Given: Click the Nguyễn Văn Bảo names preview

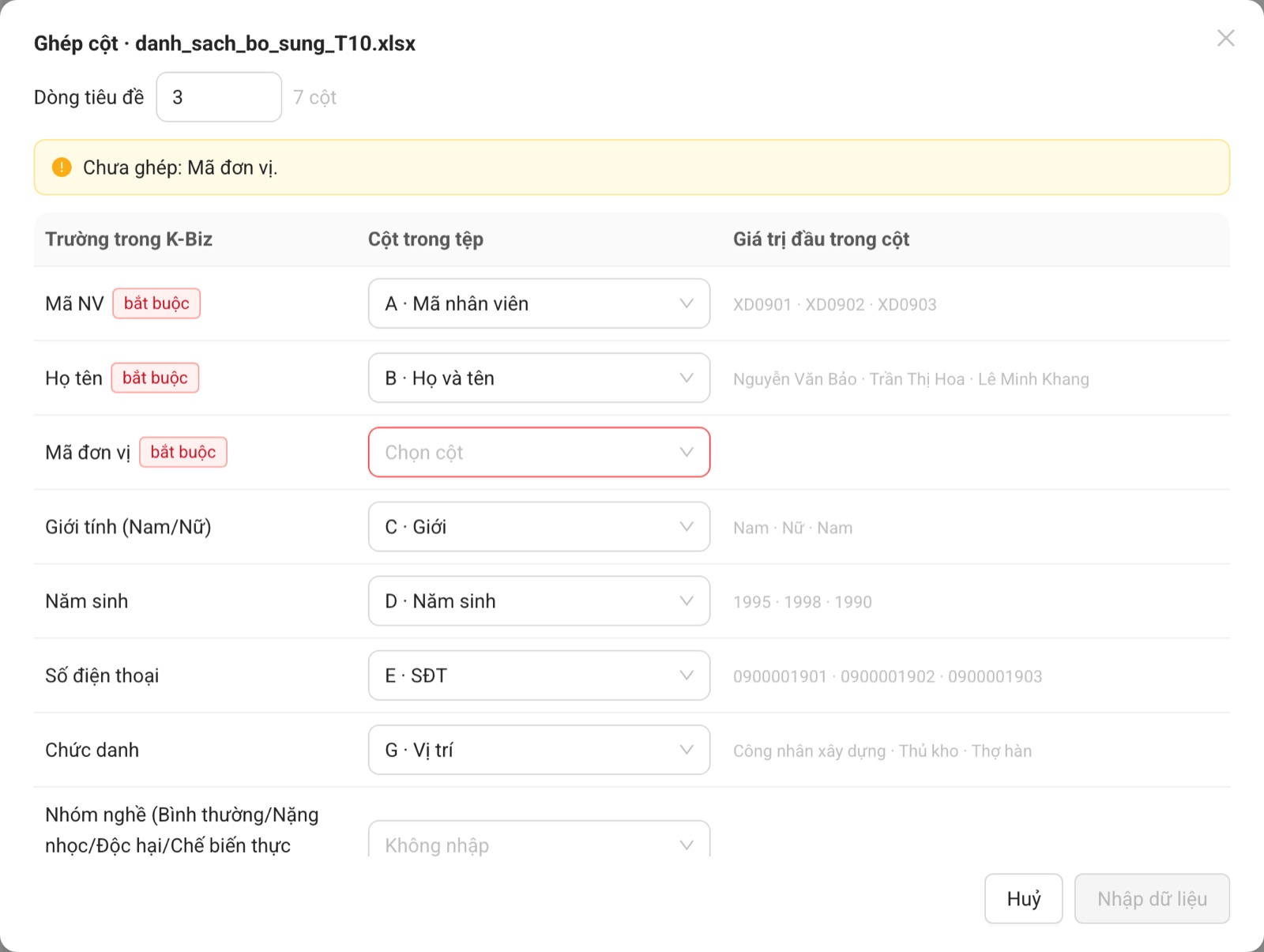Looking at the screenshot, I should point(911,379).
